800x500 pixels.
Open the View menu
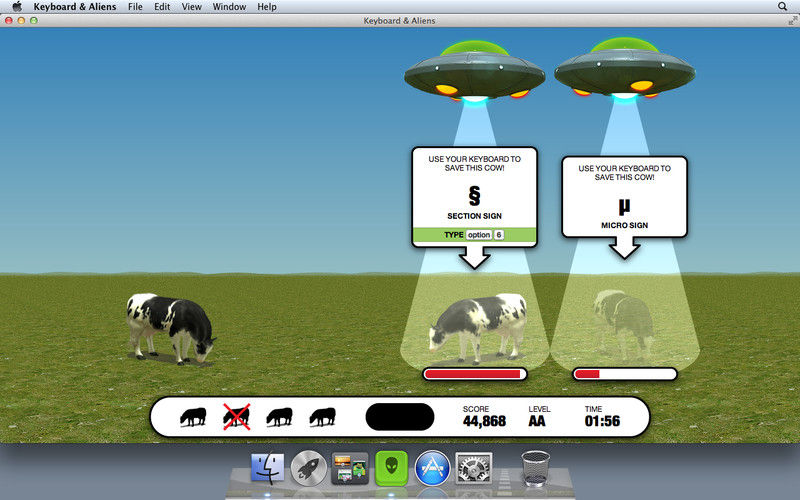point(191,7)
